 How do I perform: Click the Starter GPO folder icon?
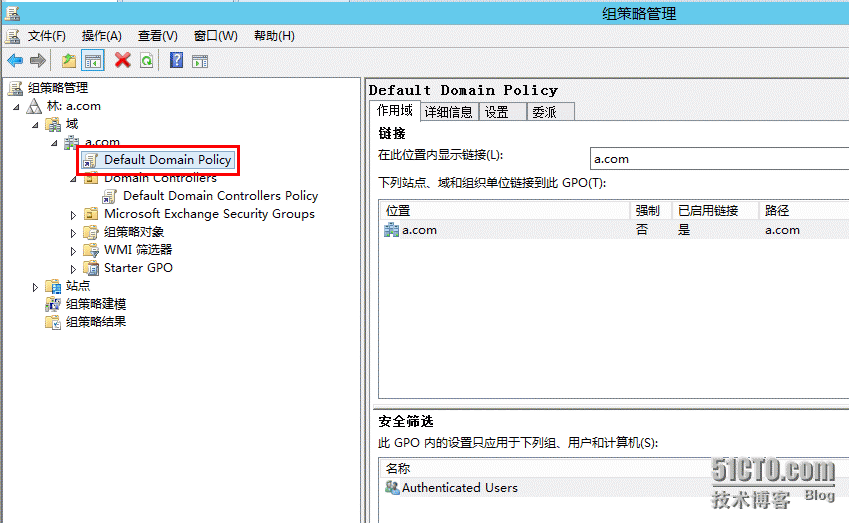click(x=91, y=268)
